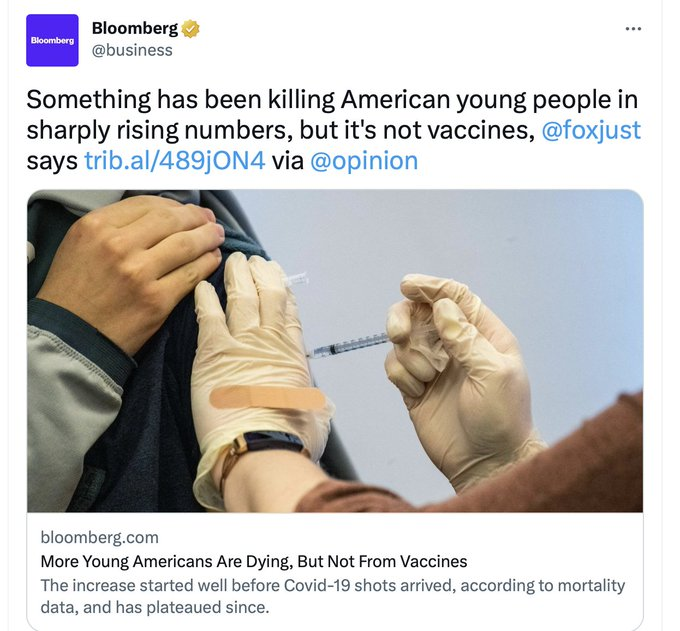Open the @foxjust mention
Viewport: 680px width, 631px height.
pos(591,130)
